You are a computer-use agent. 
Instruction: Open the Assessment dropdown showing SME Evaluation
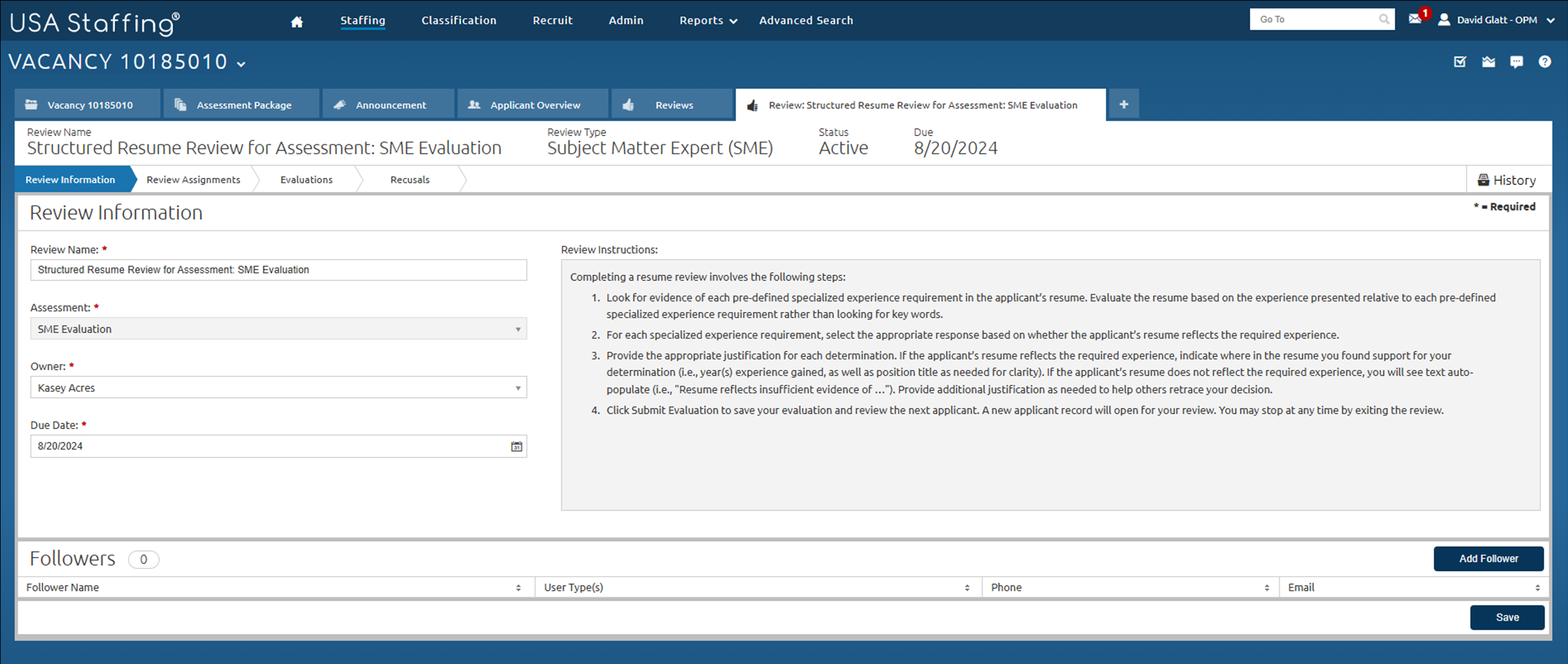(518, 329)
